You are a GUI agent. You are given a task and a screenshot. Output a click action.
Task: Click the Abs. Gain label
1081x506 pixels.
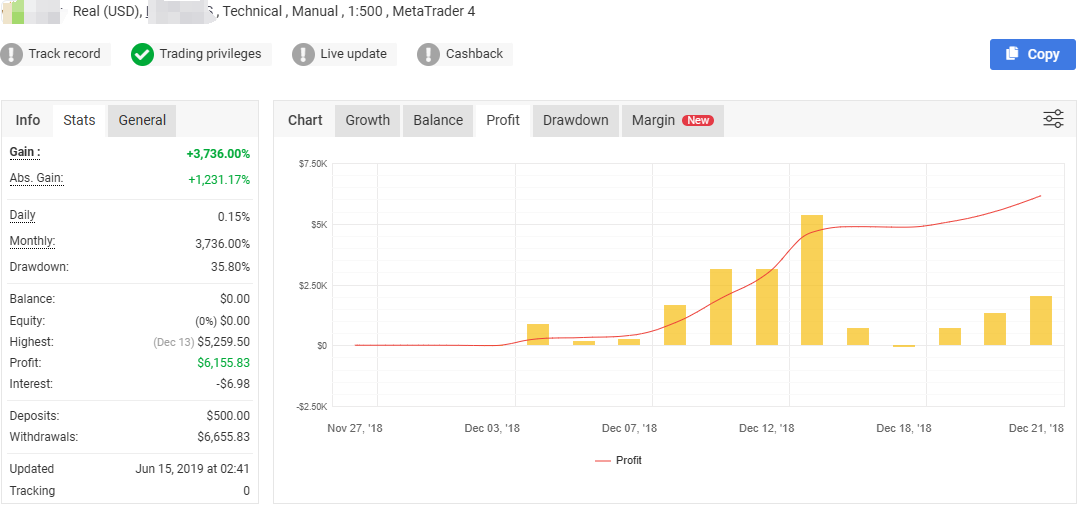pos(36,178)
